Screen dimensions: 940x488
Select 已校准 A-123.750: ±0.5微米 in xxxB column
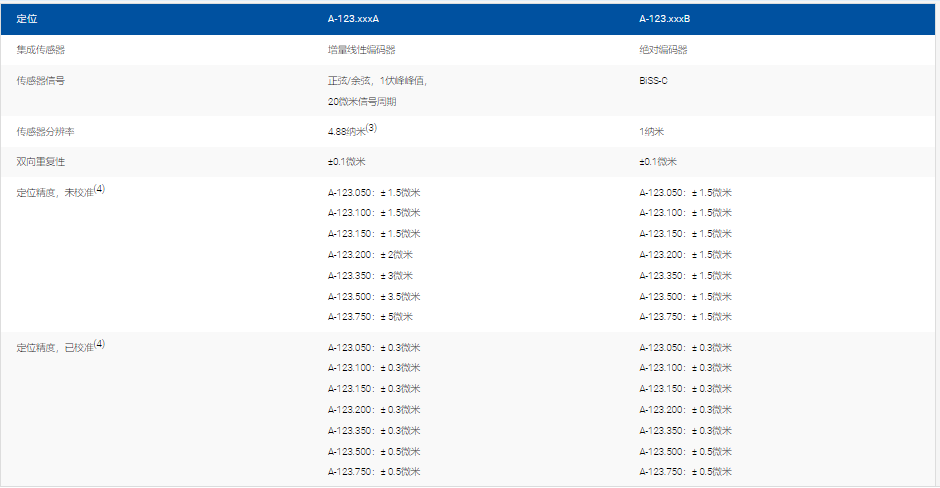(x=685, y=472)
